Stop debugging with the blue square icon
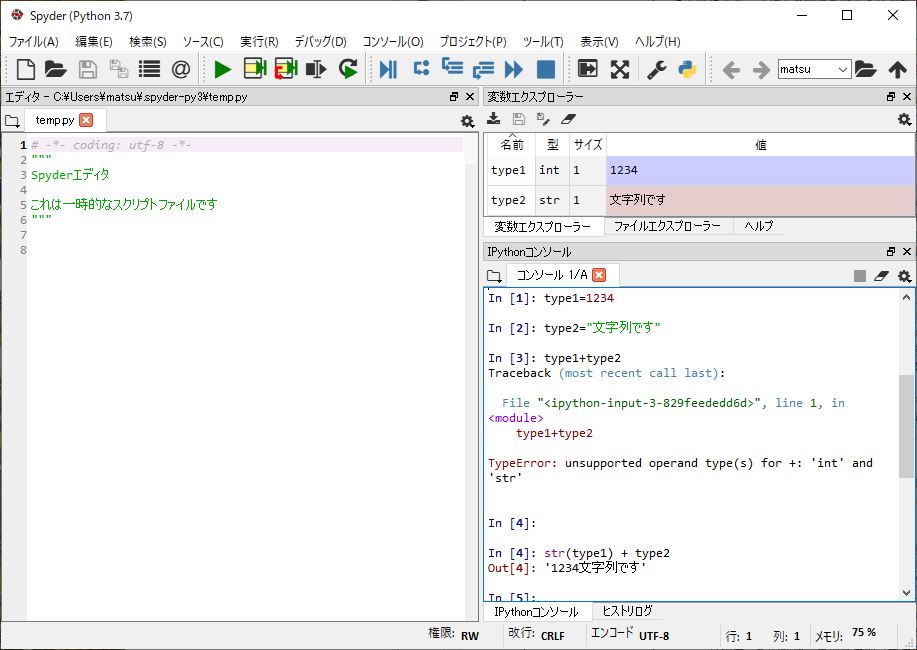 (546, 69)
